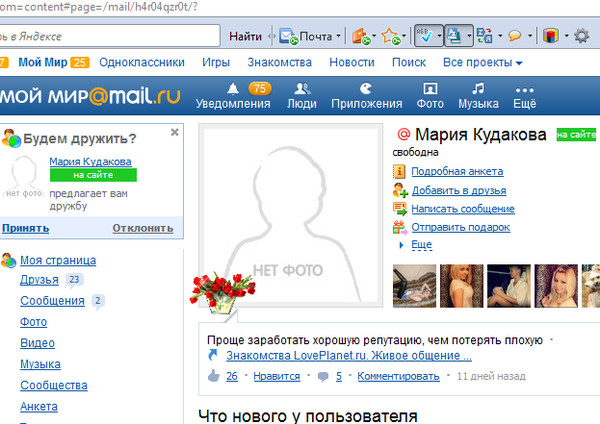Open Сообщества in left sidebar
Image resolution: width=600 pixels, height=424 pixels.
click(54, 385)
